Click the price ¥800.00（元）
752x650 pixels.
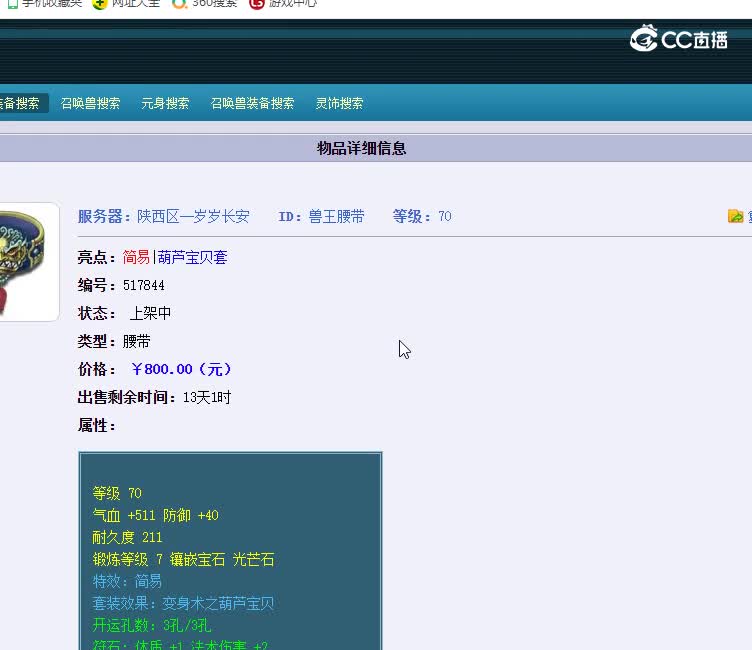pos(182,369)
